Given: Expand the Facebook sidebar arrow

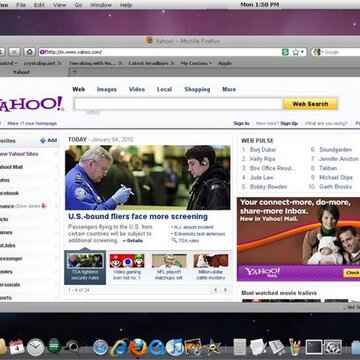Looking at the screenshot, I should (x=56, y=193).
